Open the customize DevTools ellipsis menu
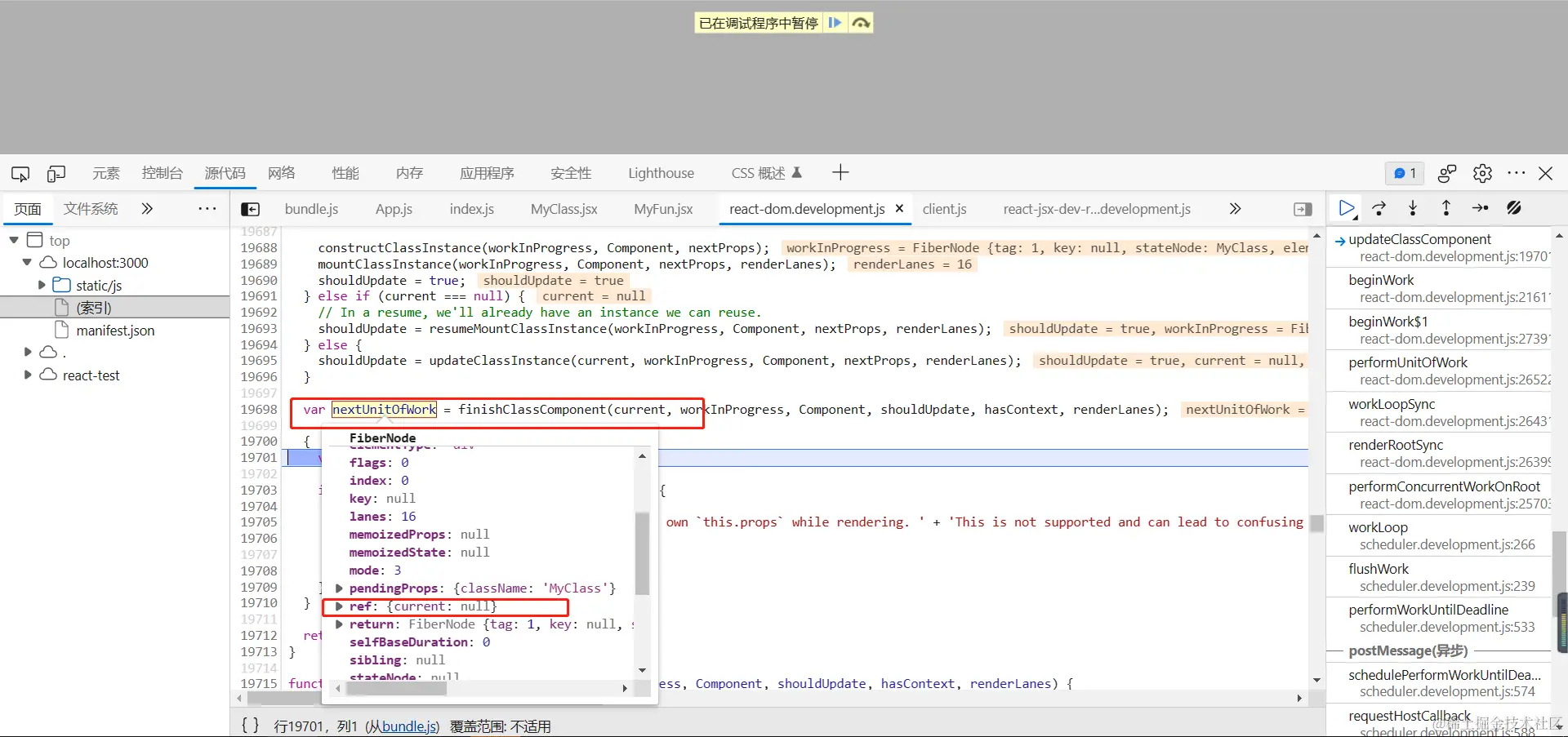Image resolution: width=1568 pixels, height=737 pixels. (1517, 173)
